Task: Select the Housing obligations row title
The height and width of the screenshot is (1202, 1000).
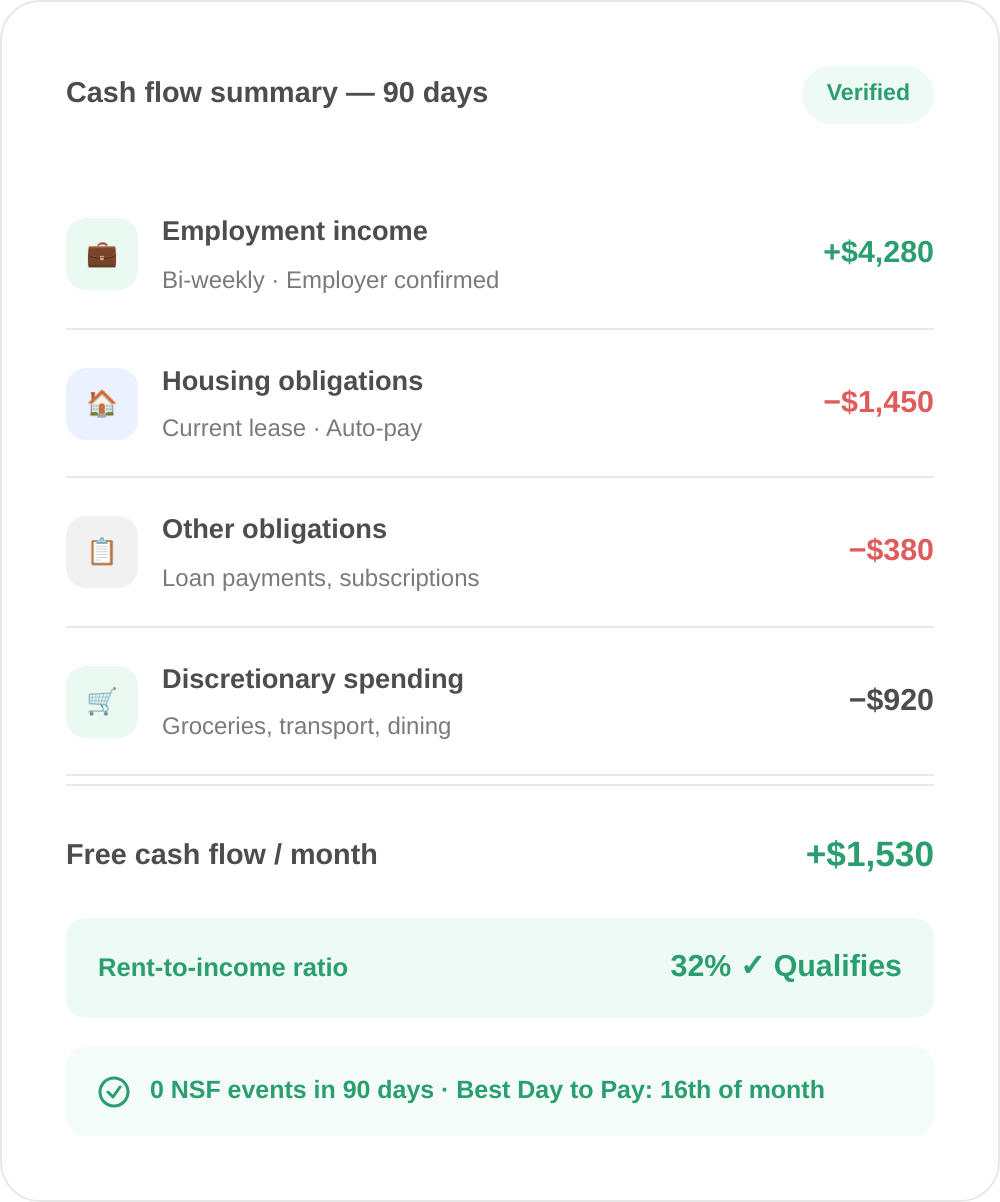Action: 293,381
